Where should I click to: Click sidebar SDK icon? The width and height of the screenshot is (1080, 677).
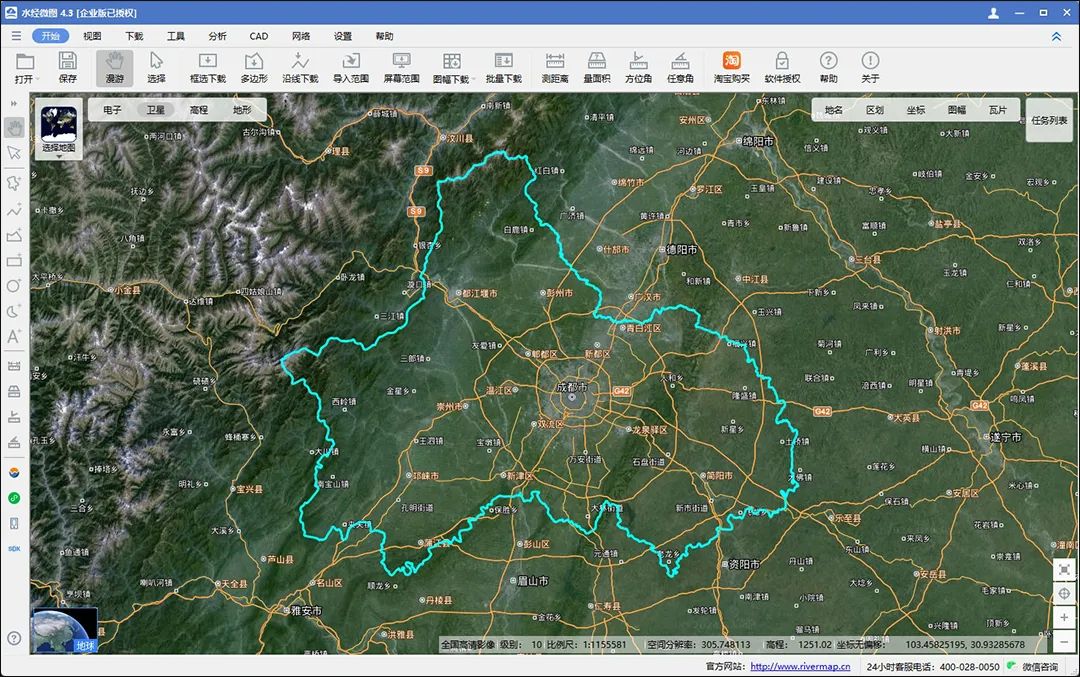[x=14, y=549]
